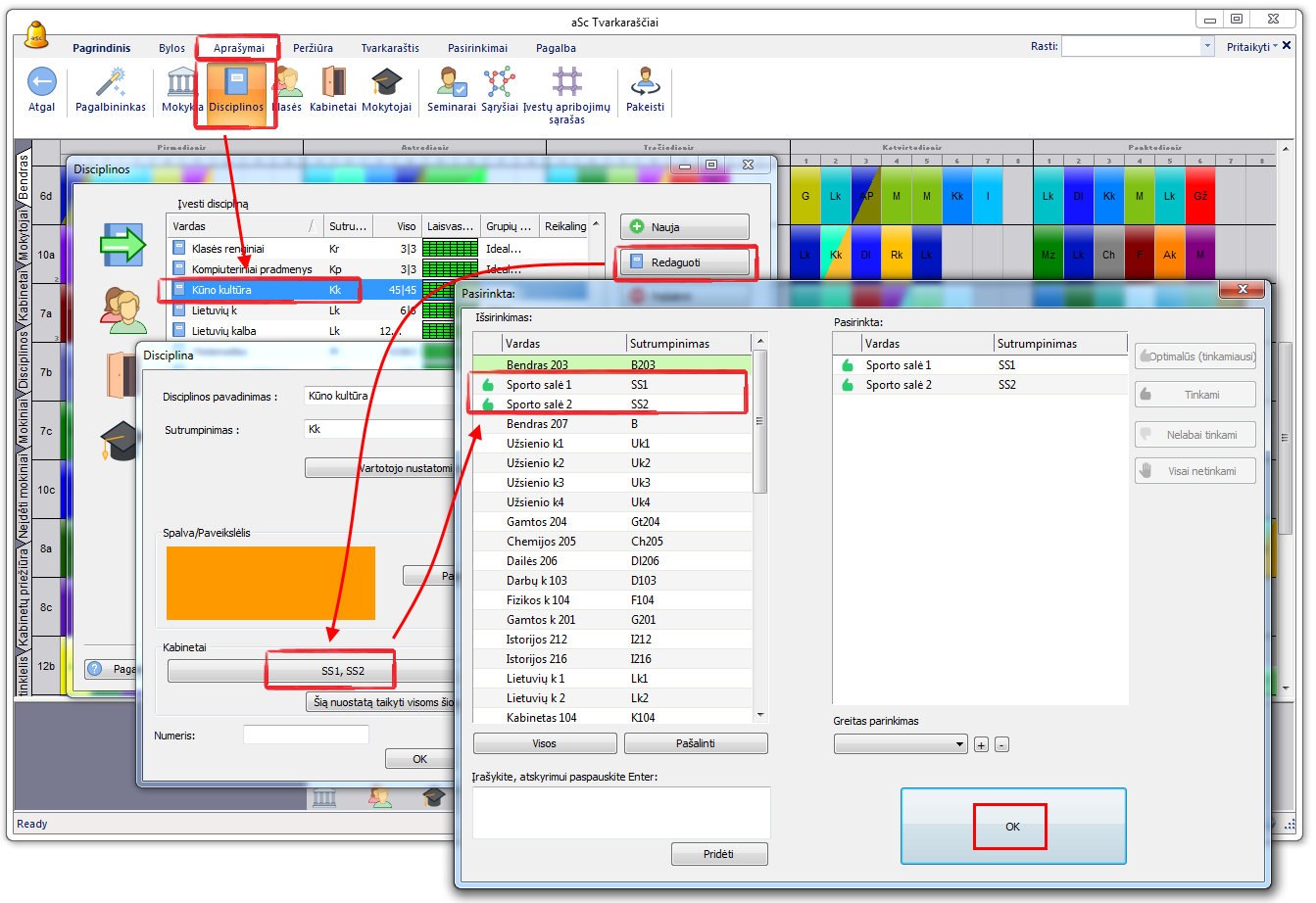Open the Peržiūra ribbon tab
Image resolution: width=1316 pixels, height=903 pixels.
point(313,48)
